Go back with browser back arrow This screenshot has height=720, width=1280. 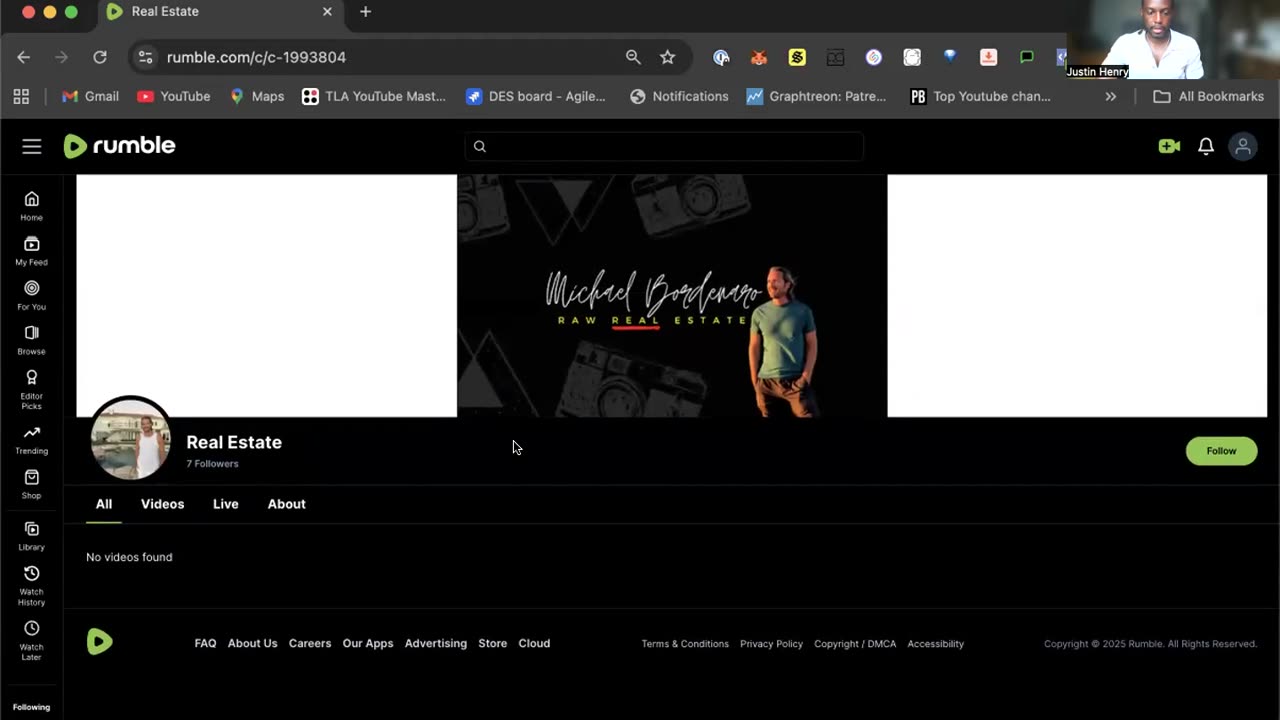click(x=23, y=57)
